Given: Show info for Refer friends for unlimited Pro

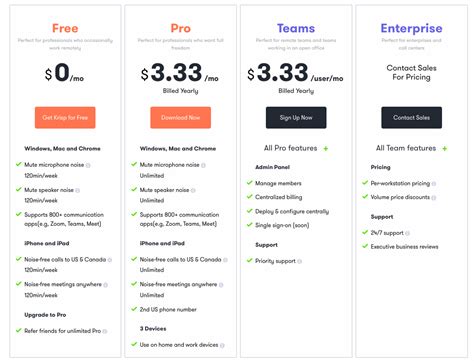Looking at the screenshot, I should pos(105,331).
